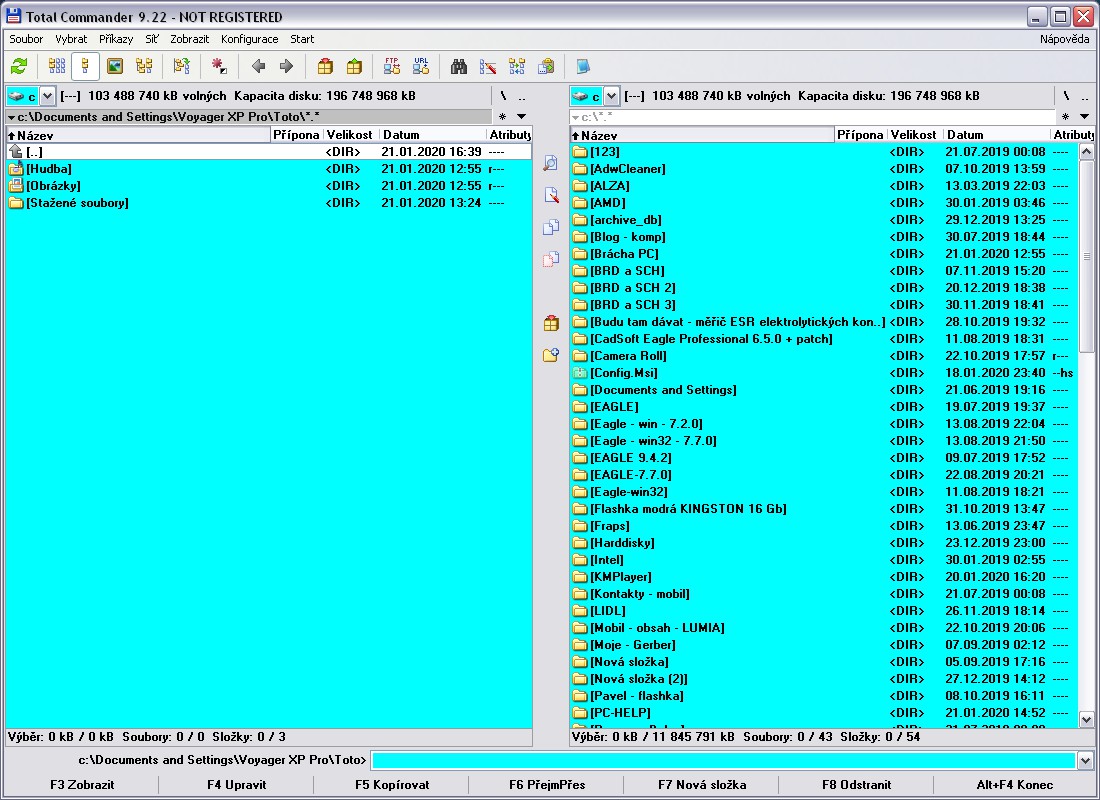This screenshot has width=1100, height=800.
Task: Switch to thumbnail view using the picture icon
Action: click(115, 66)
